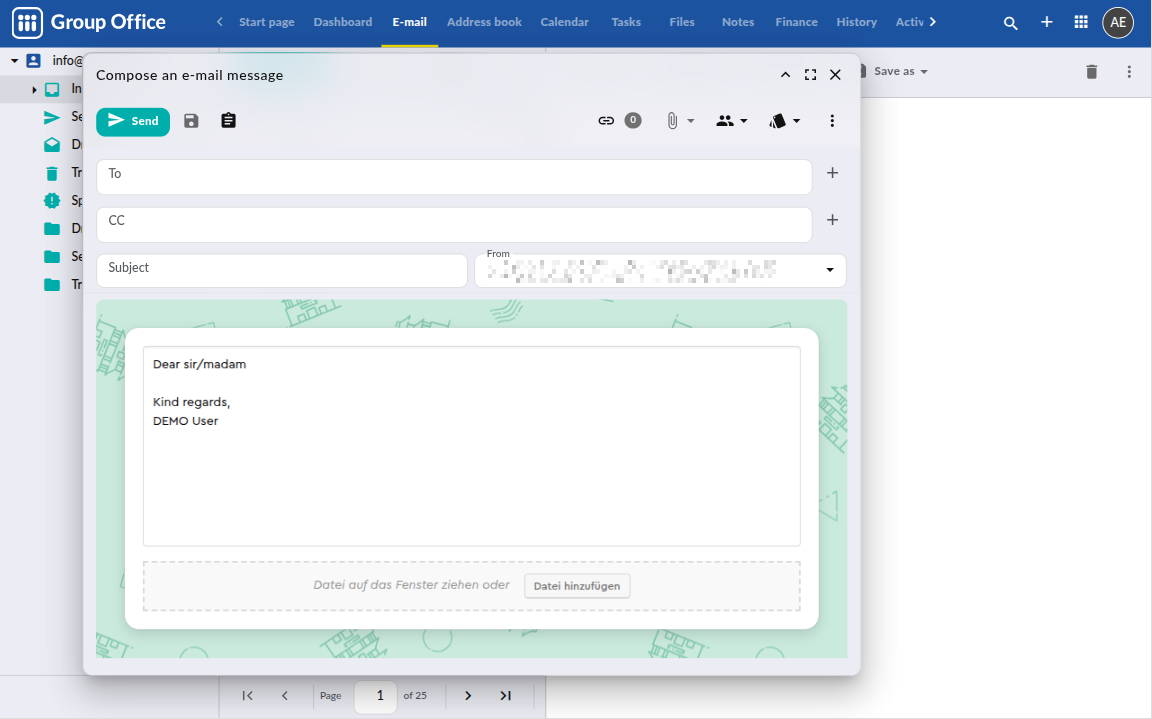
Task: Click into the message body editor
Action: pyautogui.click(x=472, y=447)
